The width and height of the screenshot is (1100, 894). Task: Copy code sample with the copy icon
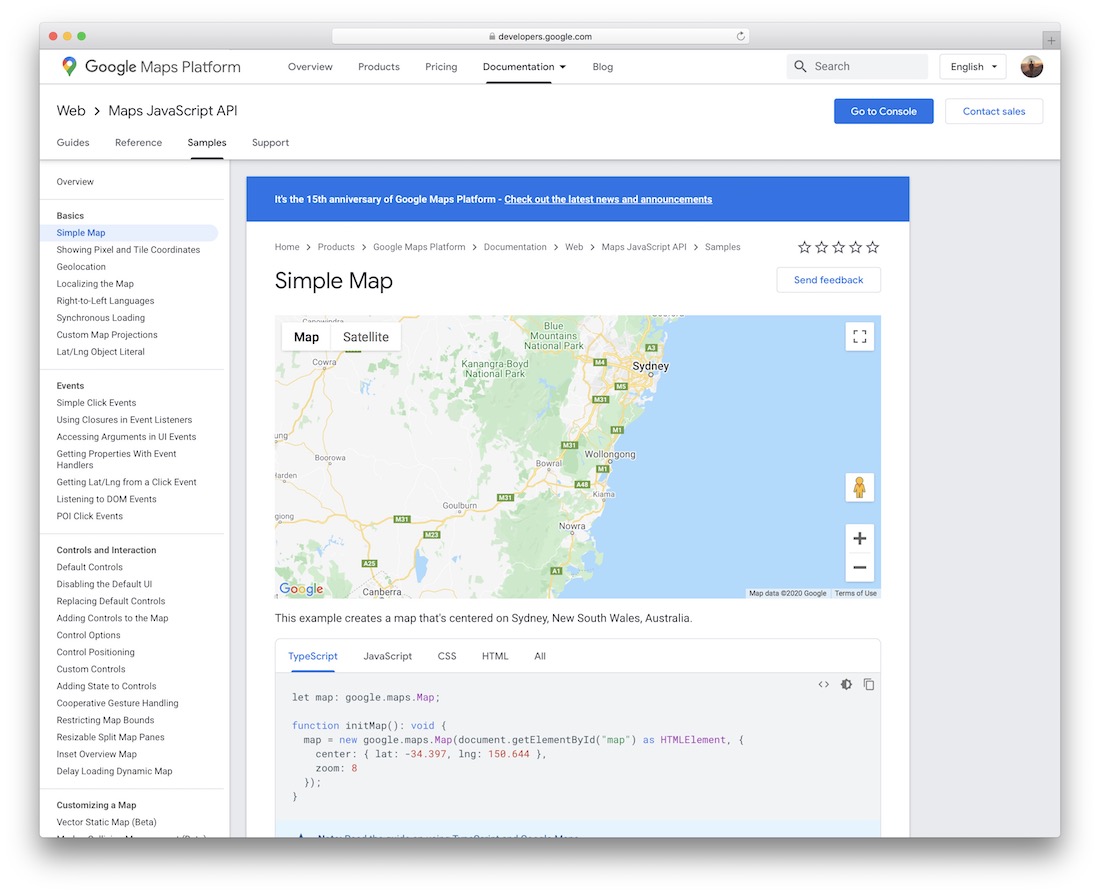tap(869, 685)
